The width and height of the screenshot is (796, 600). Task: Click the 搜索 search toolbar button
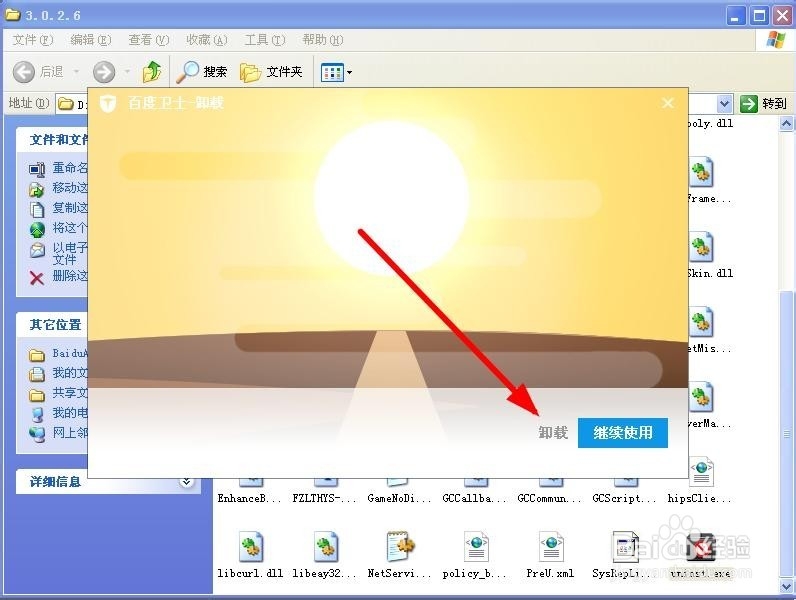pyautogui.click(x=202, y=72)
